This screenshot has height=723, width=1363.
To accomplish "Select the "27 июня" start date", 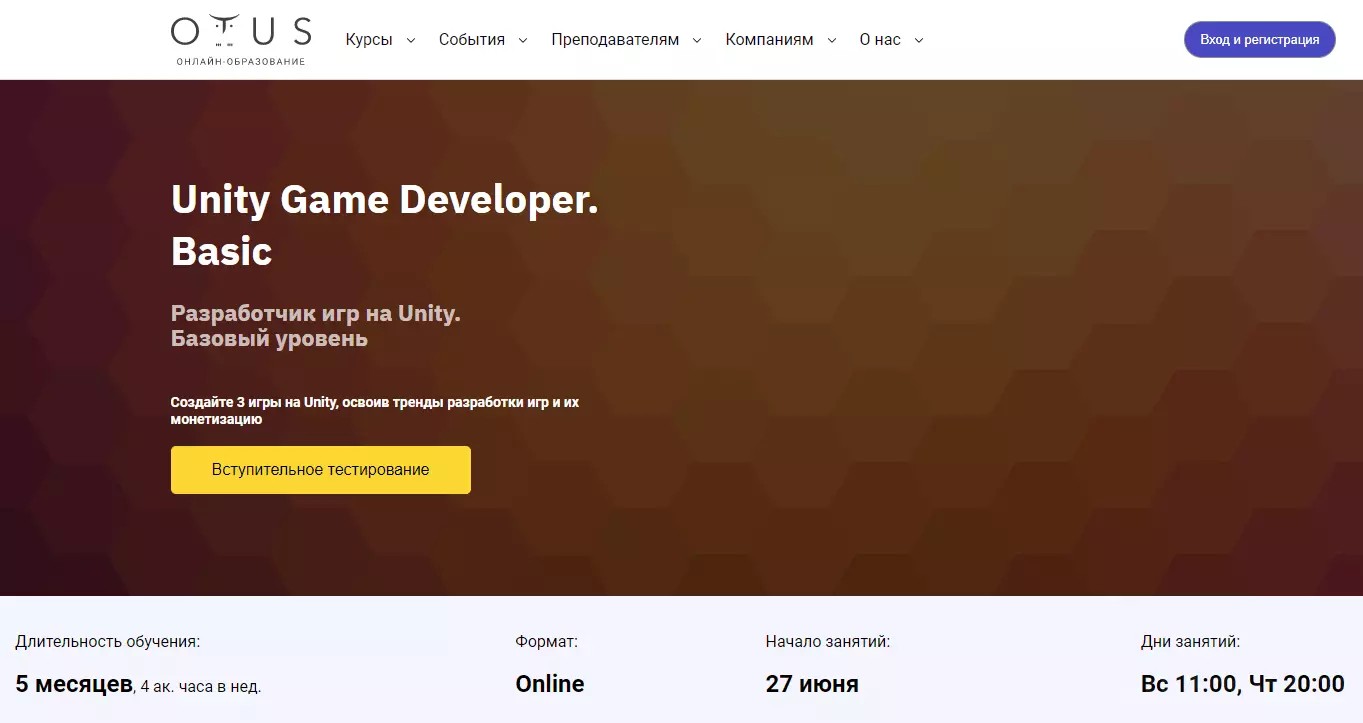I will click(x=812, y=684).
